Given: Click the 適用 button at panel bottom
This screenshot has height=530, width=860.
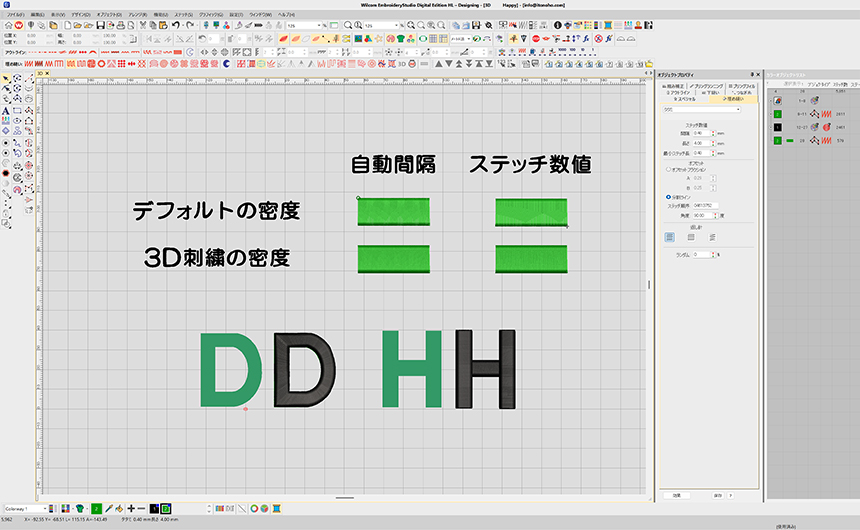Looking at the screenshot, I should [676, 494].
